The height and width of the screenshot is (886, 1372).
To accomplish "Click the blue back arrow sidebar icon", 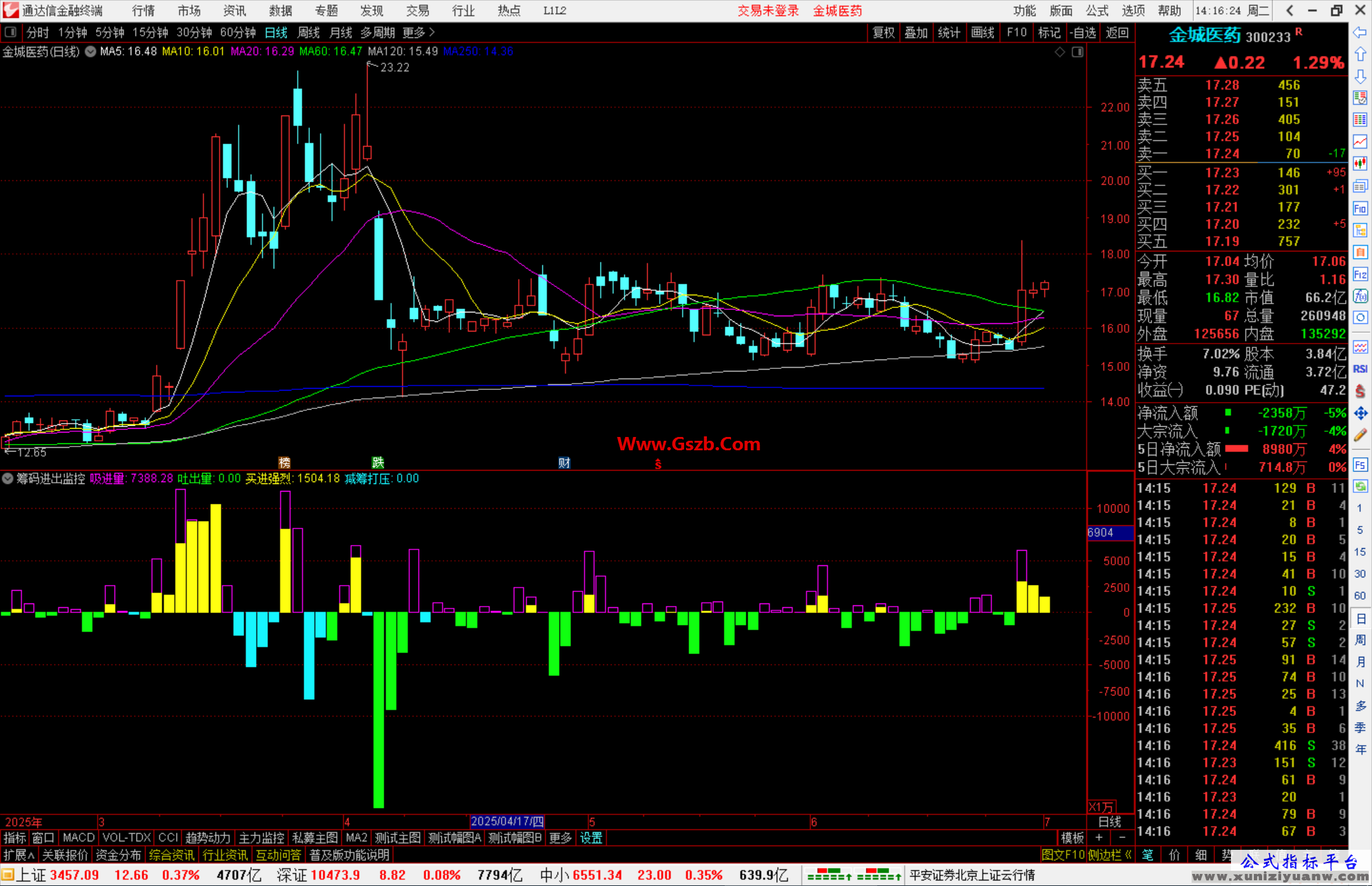I will click(x=1360, y=32).
